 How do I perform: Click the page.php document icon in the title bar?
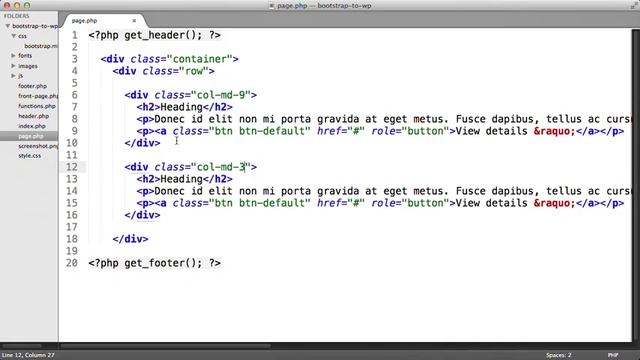pos(271,6)
